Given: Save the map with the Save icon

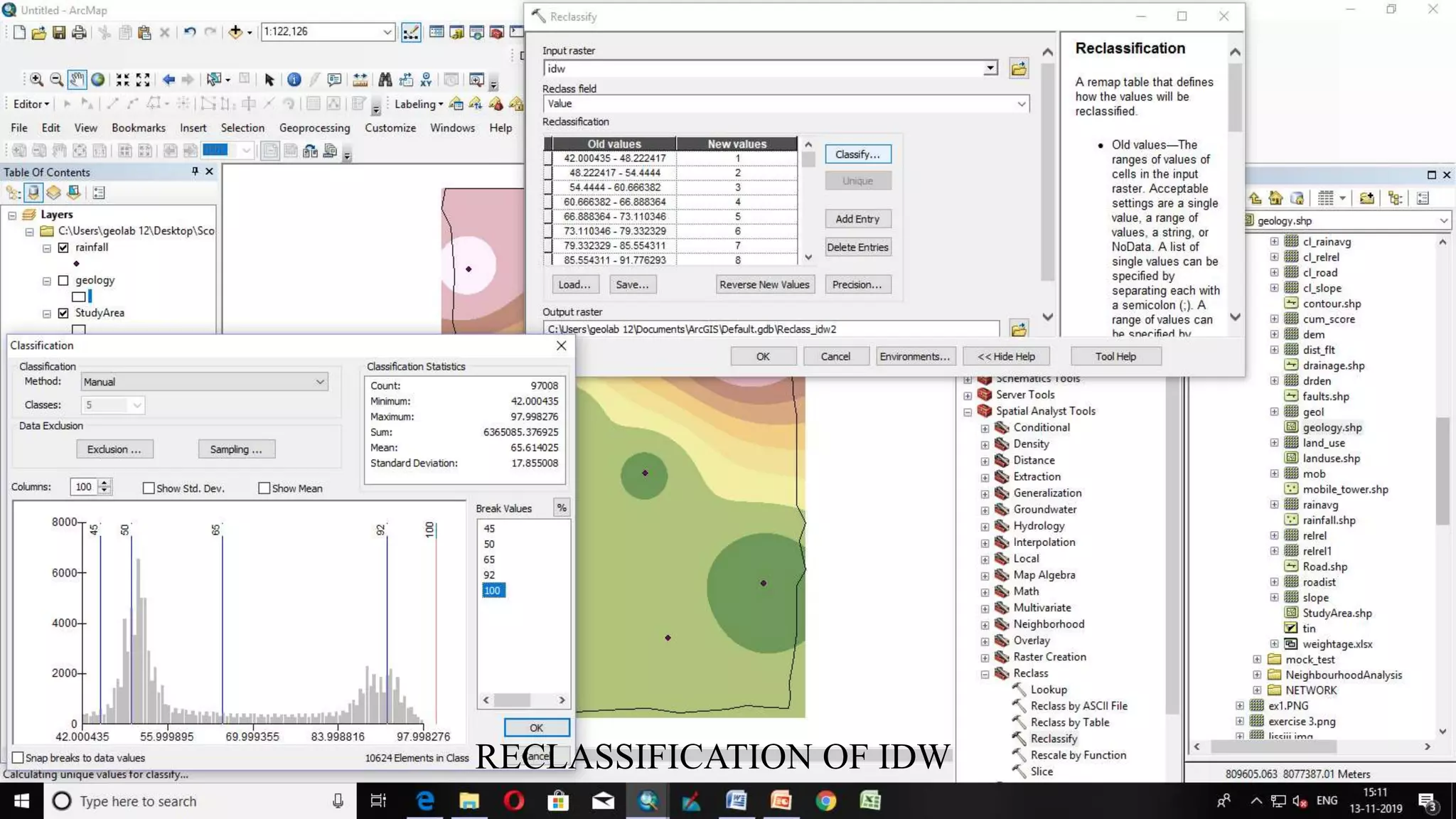Looking at the screenshot, I should [x=59, y=32].
